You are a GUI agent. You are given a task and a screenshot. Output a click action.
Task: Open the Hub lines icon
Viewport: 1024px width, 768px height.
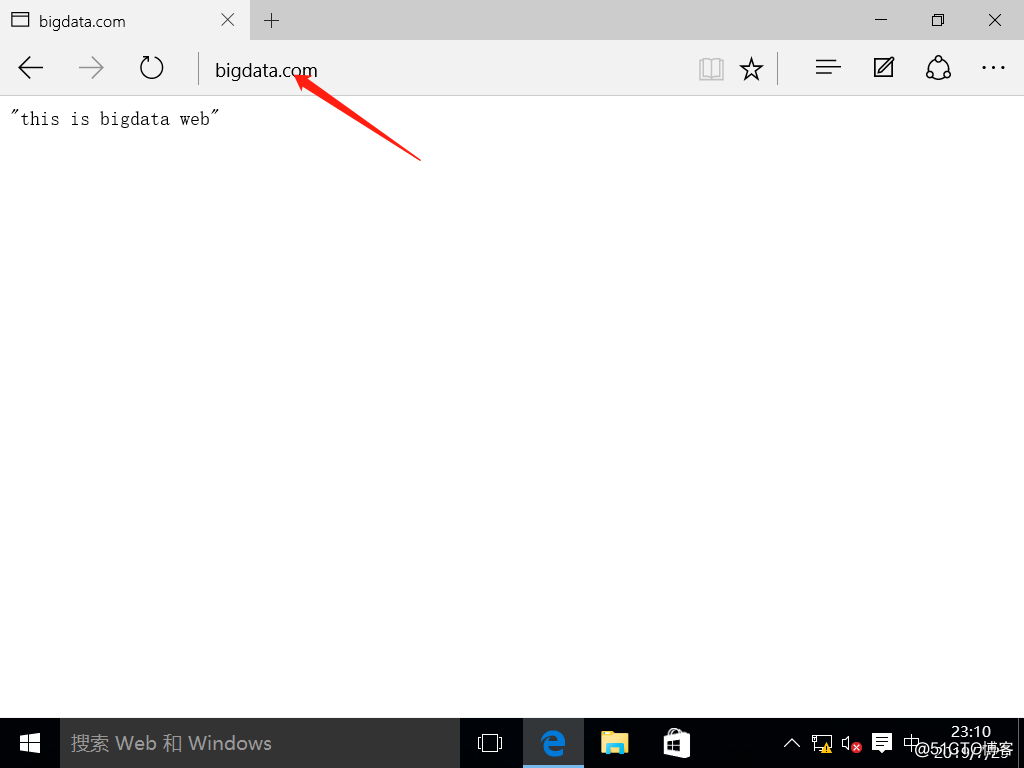click(828, 67)
